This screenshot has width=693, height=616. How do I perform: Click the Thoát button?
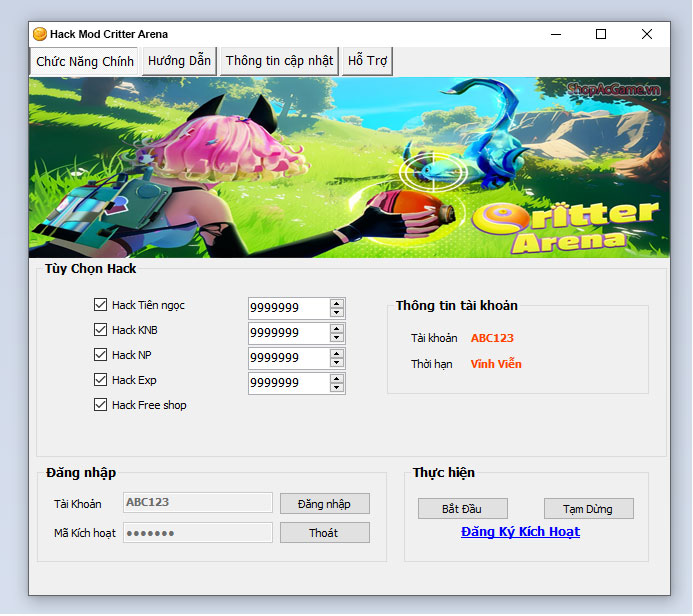(x=325, y=533)
